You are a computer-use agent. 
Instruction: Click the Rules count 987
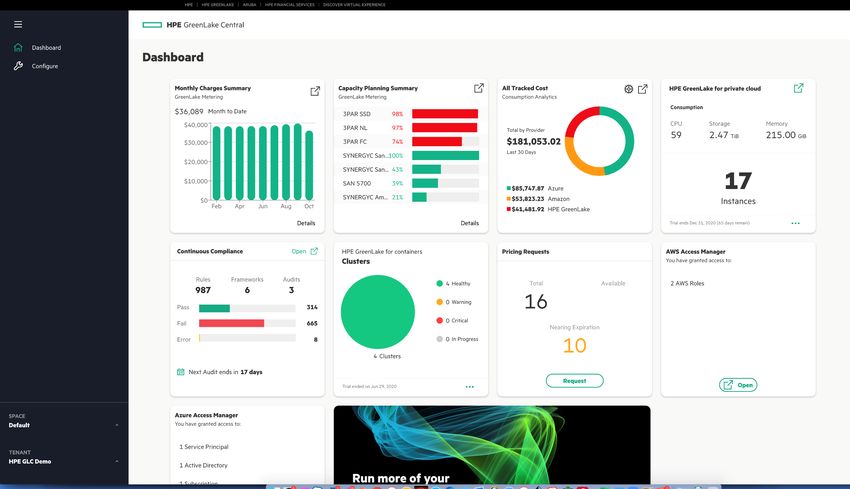[203, 290]
